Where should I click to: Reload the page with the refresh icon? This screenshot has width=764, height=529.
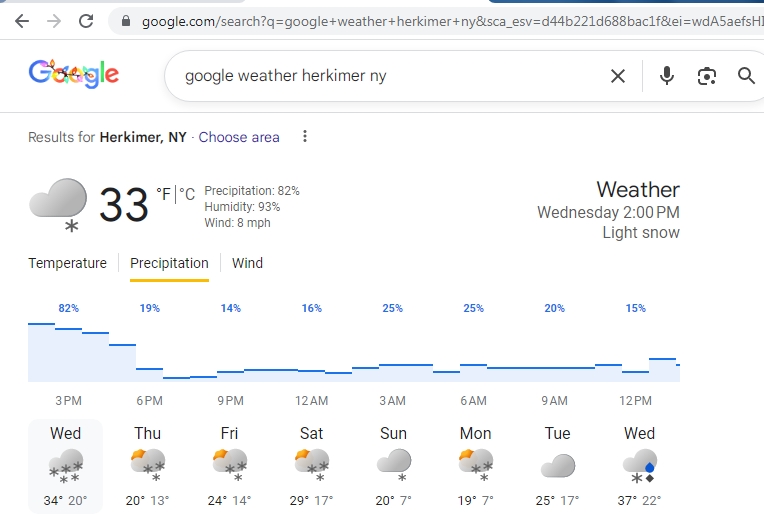coord(86,21)
